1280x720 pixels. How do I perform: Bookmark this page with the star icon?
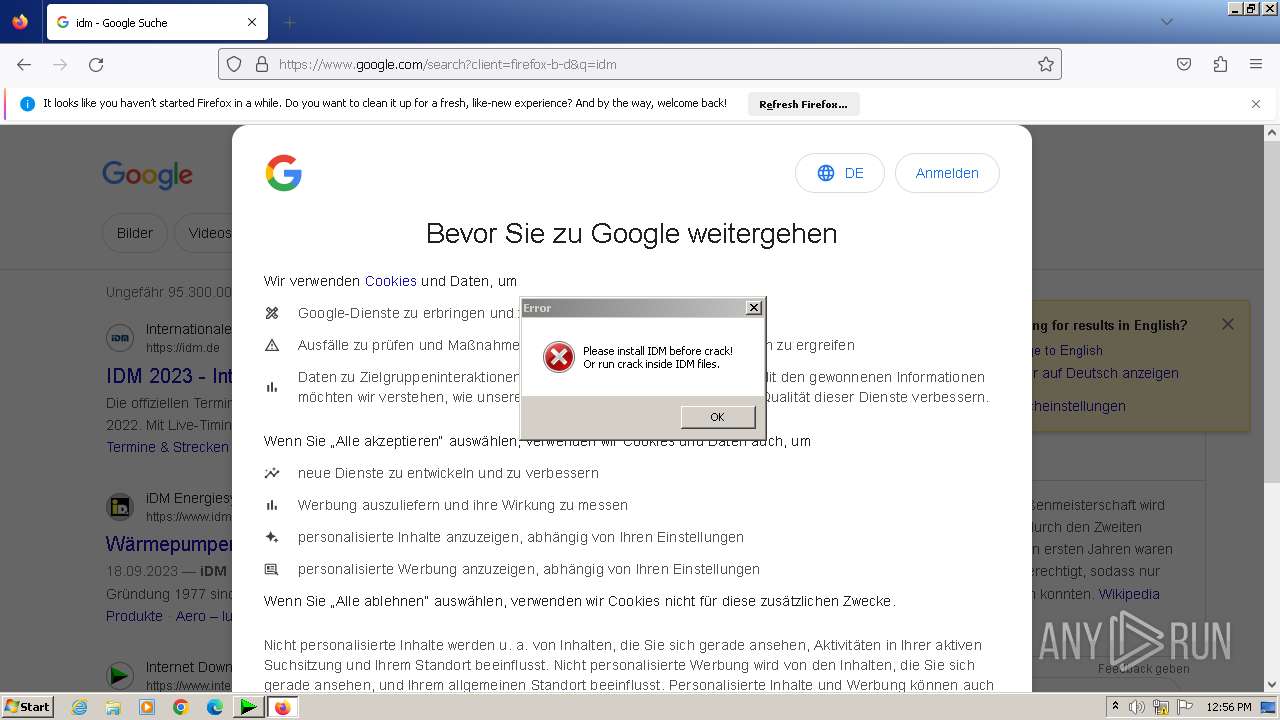(1046, 64)
